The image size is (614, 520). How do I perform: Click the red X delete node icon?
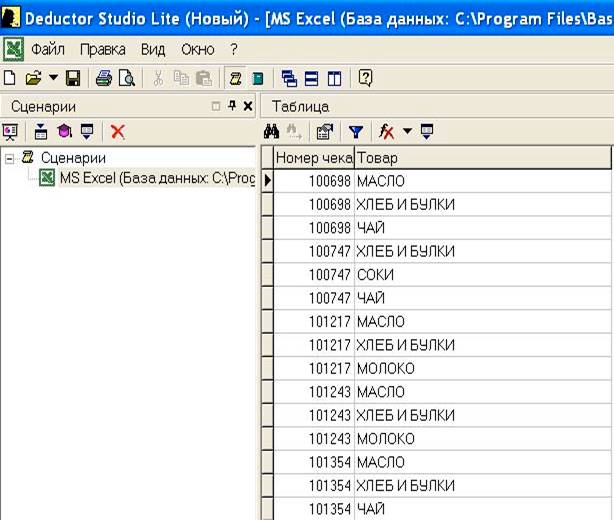pos(117,132)
